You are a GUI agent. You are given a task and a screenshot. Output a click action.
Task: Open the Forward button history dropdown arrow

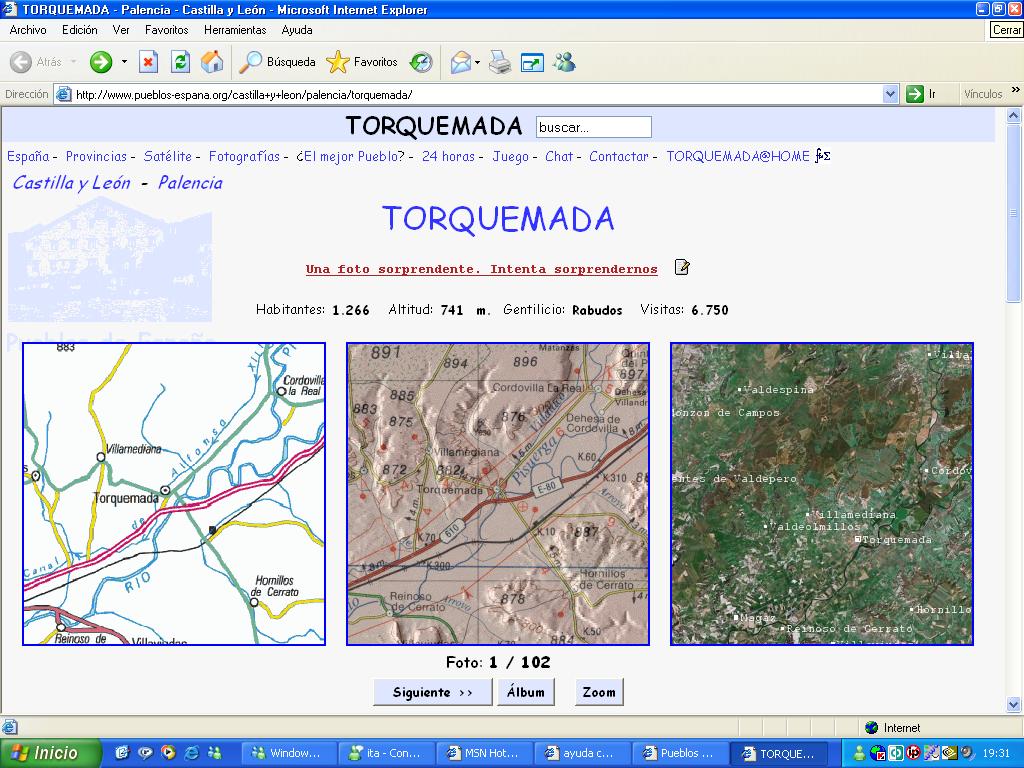[125, 62]
